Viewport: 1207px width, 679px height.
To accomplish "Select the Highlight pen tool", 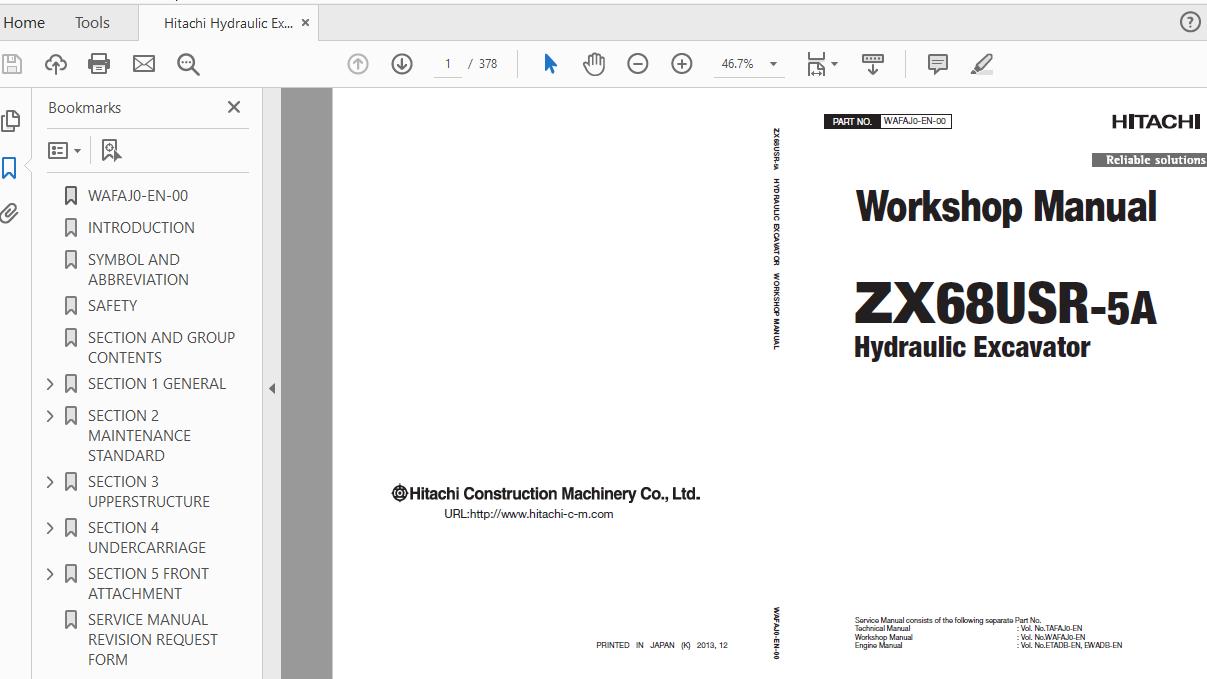I will click(982, 64).
